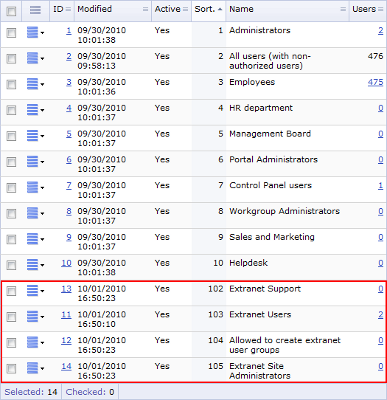387x400 pixels.
Task: Open the action menu for Portal Administrators row
Action: 35,162
